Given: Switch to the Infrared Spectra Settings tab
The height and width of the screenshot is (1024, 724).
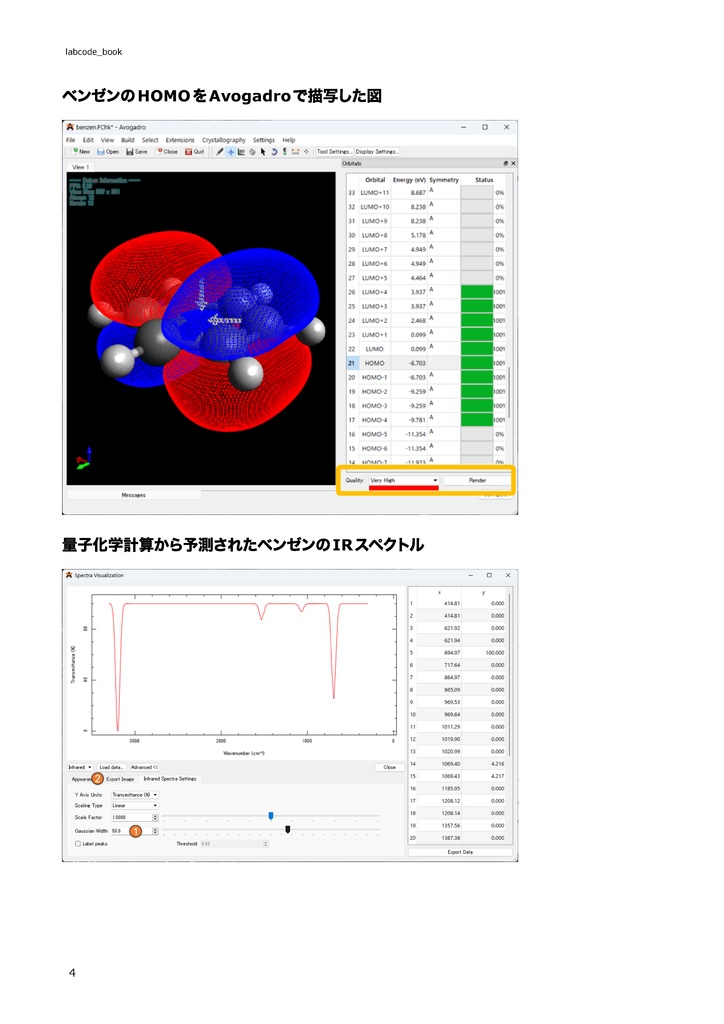Looking at the screenshot, I should click(170, 779).
